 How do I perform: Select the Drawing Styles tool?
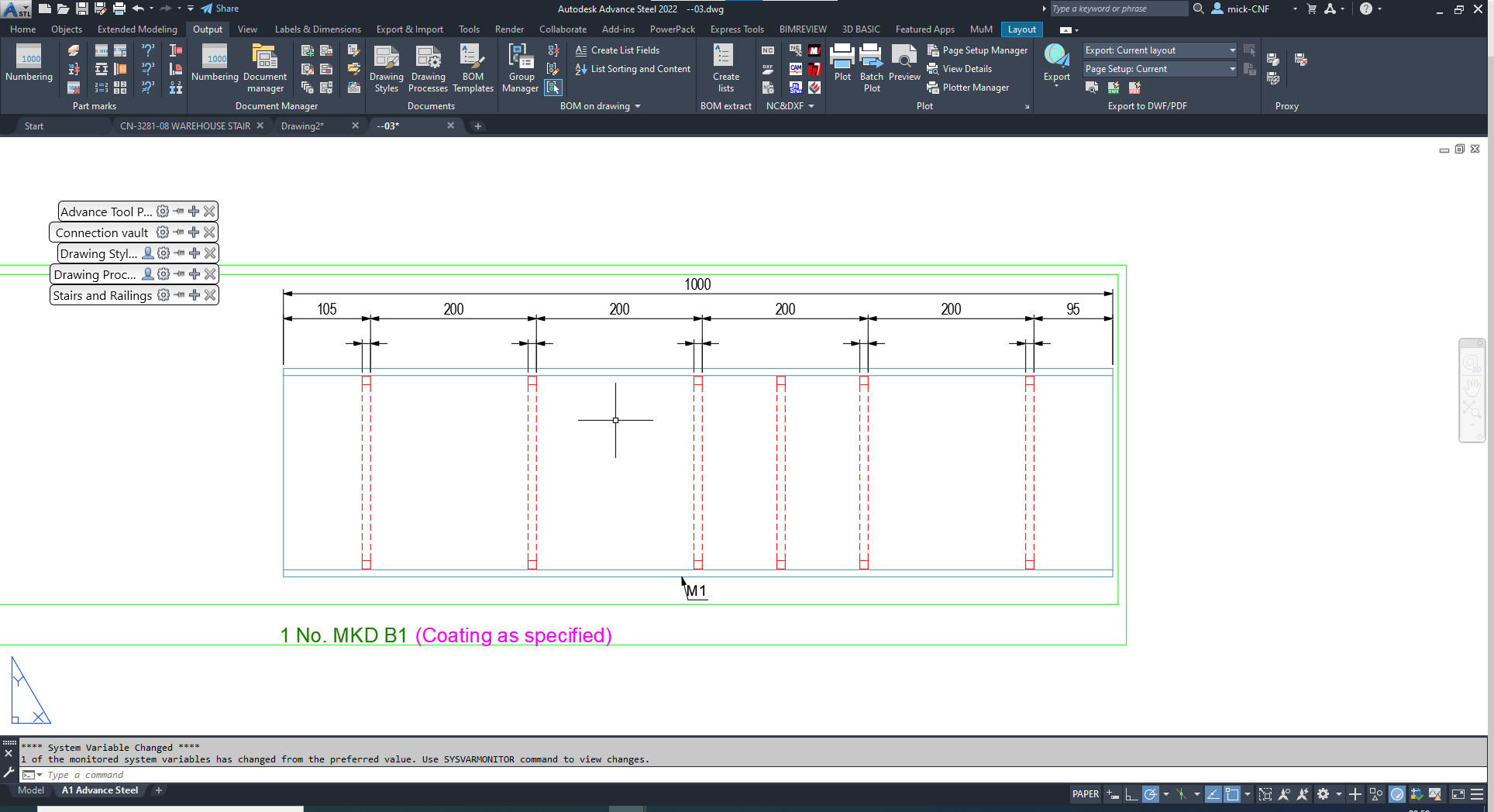click(386, 68)
